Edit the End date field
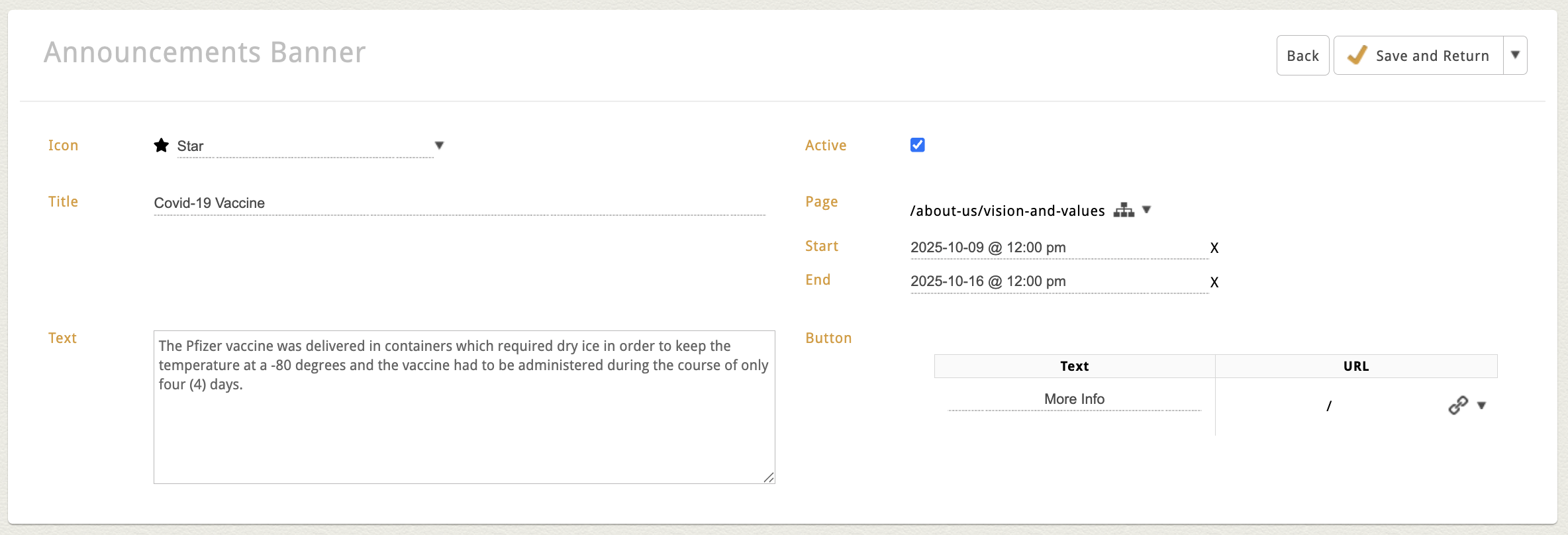1568x535 pixels. pyautogui.click(x=1058, y=281)
